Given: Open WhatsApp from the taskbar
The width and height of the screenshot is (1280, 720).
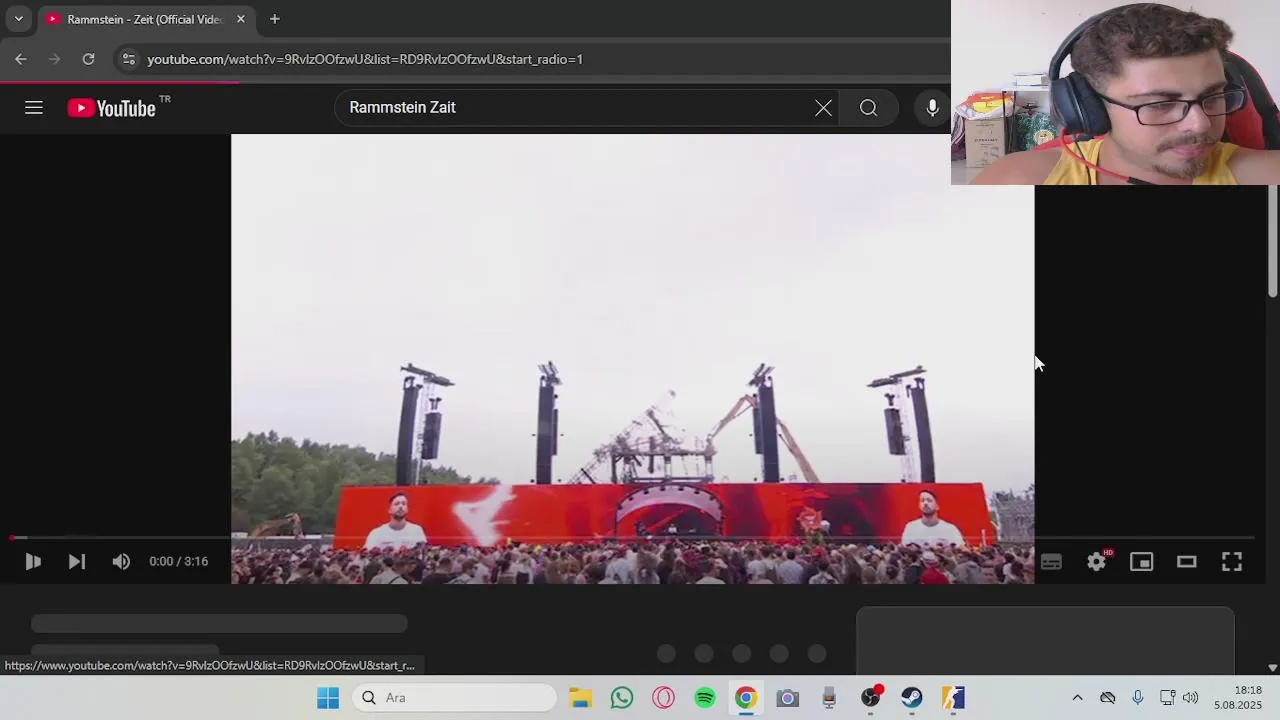Looking at the screenshot, I should (622, 698).
